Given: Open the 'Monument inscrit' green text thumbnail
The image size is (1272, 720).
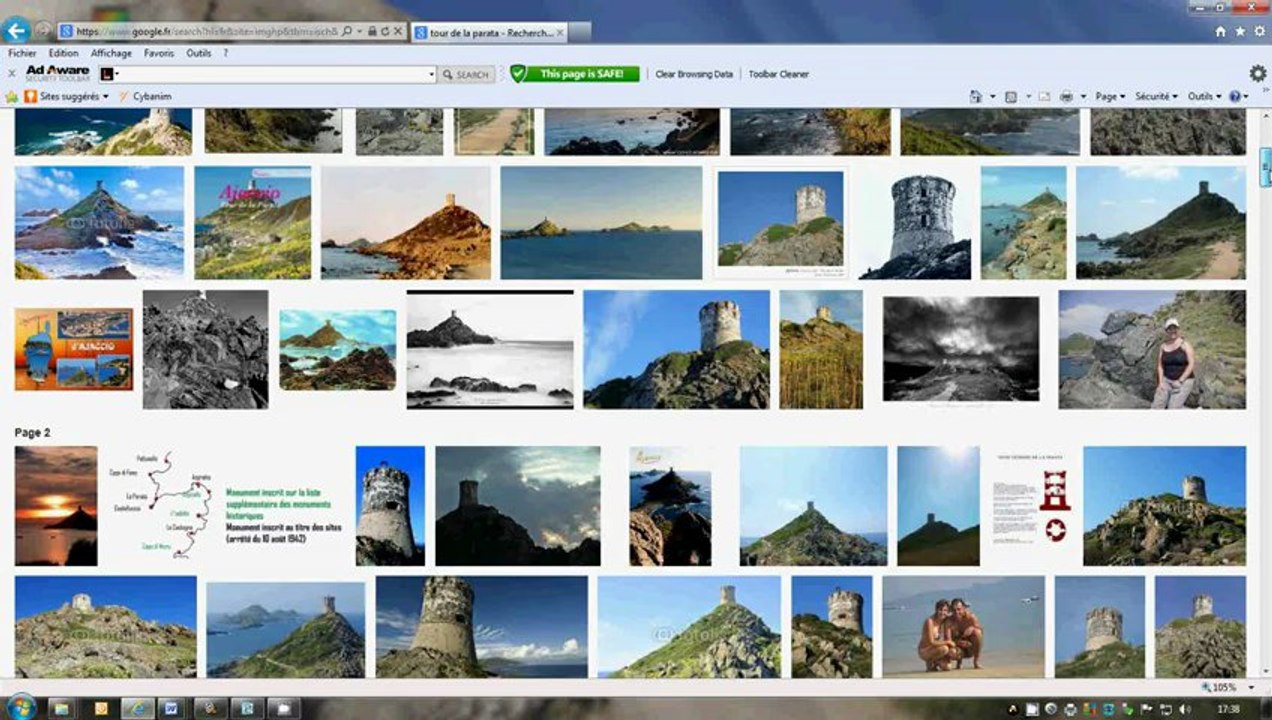Looking at the screenshot, I should [283, 516].
